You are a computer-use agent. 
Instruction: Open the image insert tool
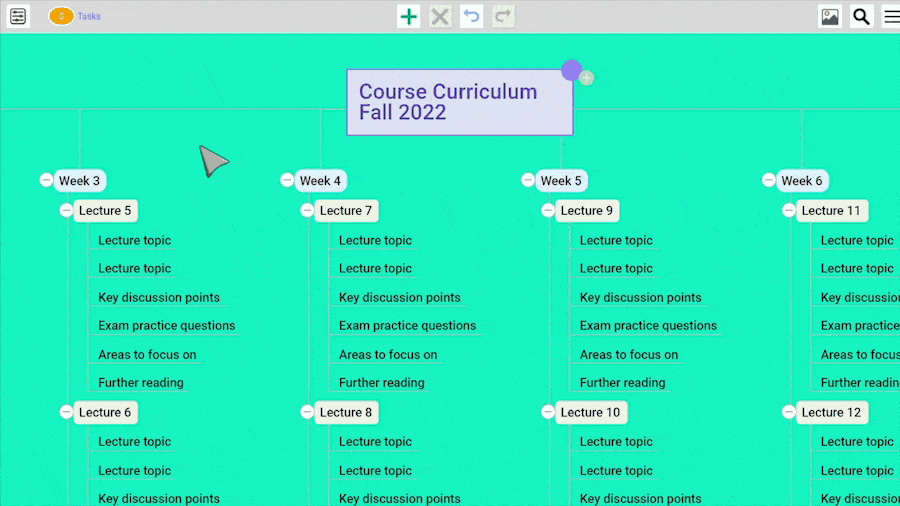830,16
